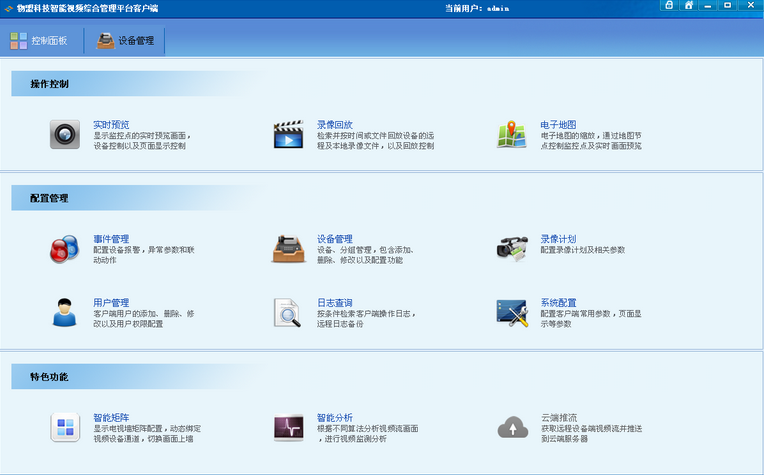Open the 实时预览 text link
765x475 pixels.
[x=111, y=124]
